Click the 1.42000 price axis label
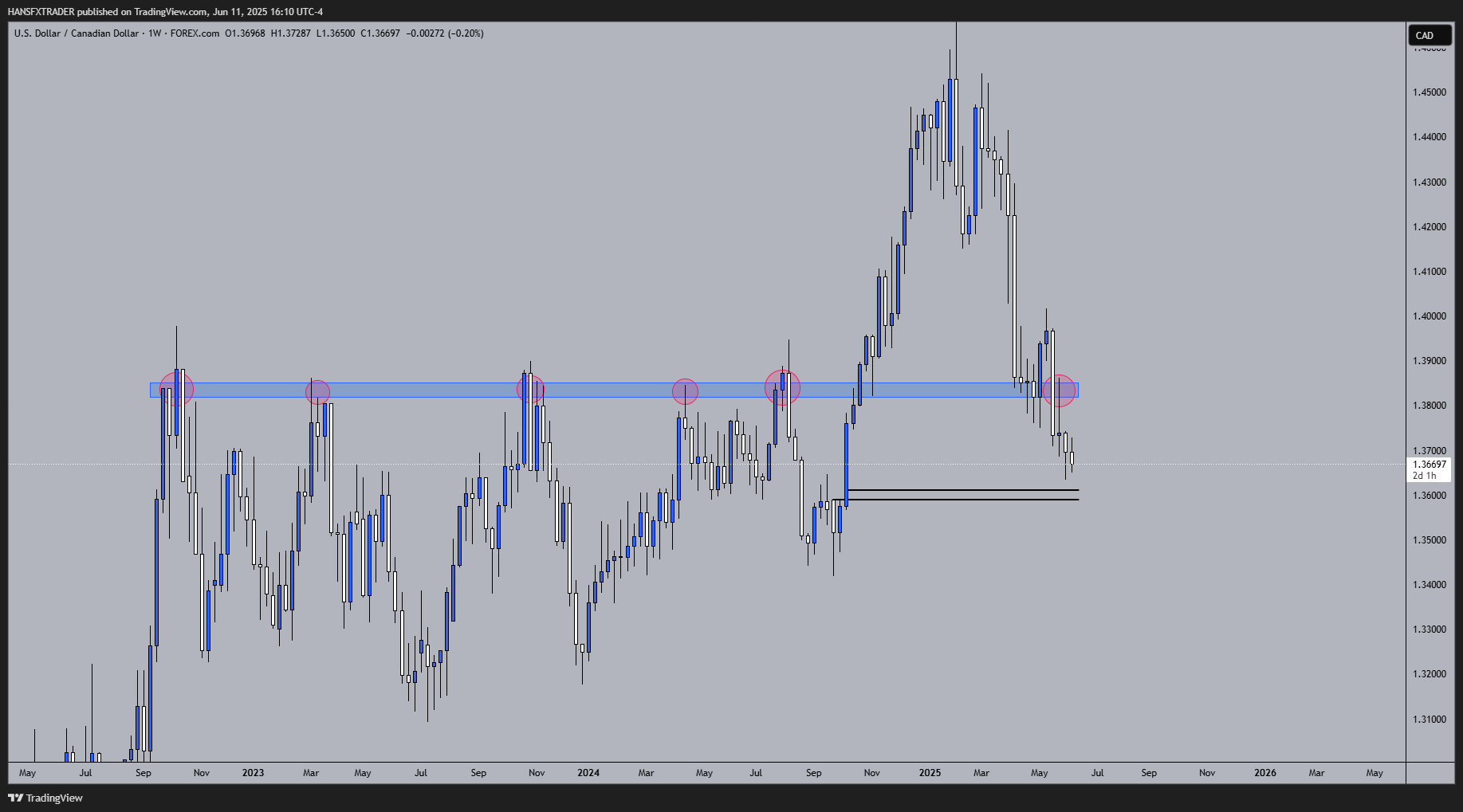The image size is (1463, 812). (1430, 227)
